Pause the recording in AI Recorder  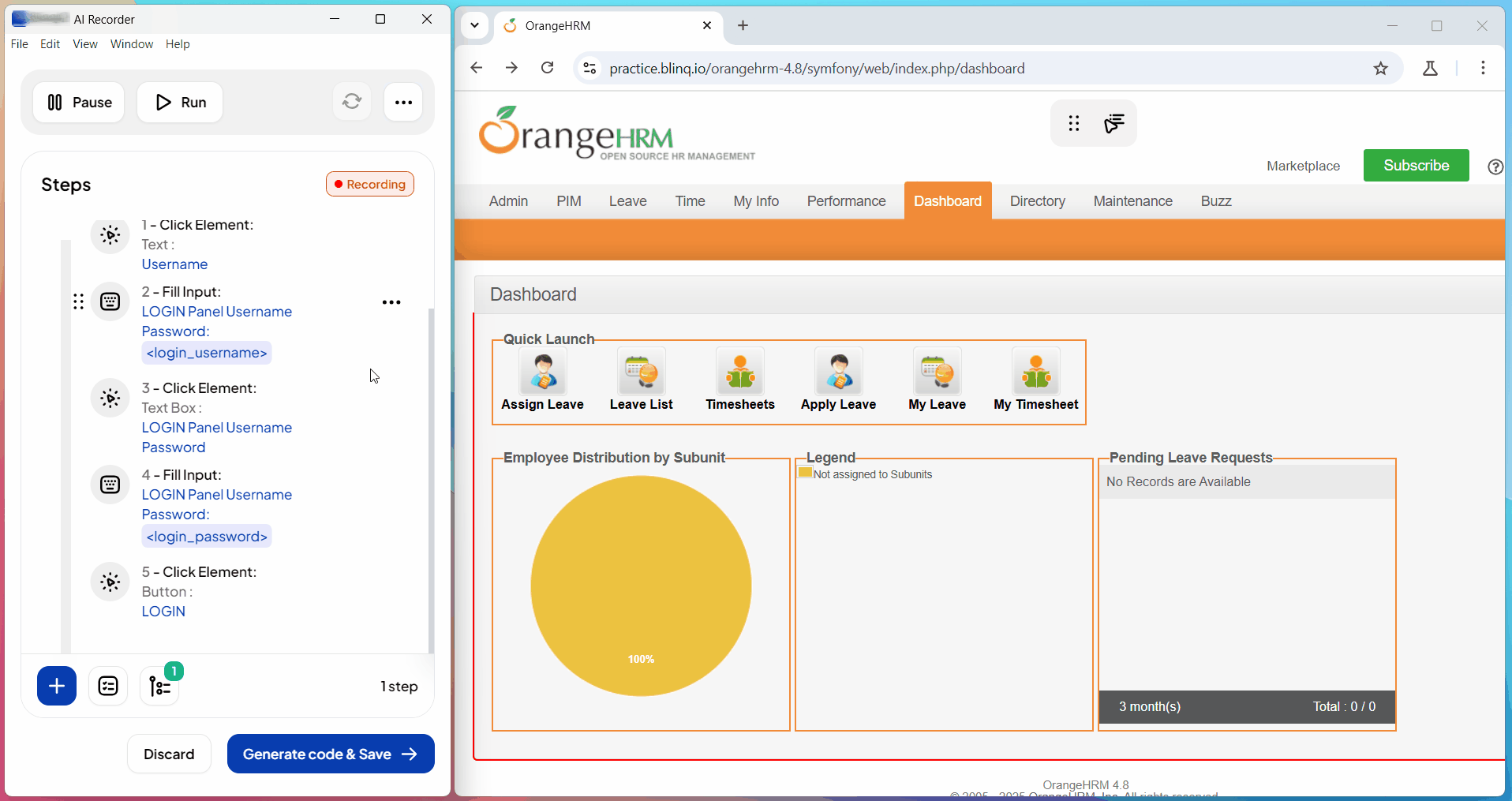(x=79, y=103)
